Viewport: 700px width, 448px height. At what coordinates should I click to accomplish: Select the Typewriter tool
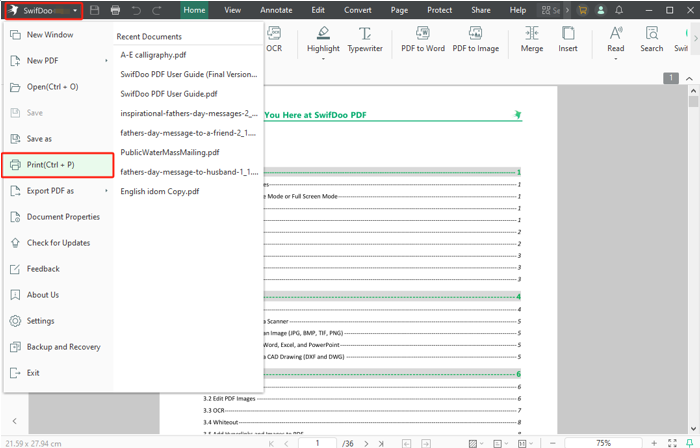tap(365, 40)
